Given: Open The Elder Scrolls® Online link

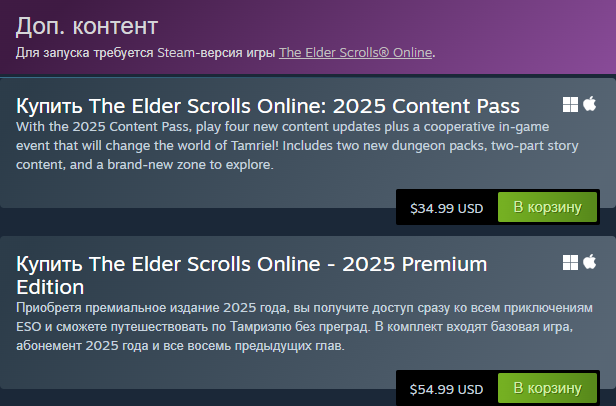Looking at the screenshot, I should pyautogui.click(x=356, y=53).
